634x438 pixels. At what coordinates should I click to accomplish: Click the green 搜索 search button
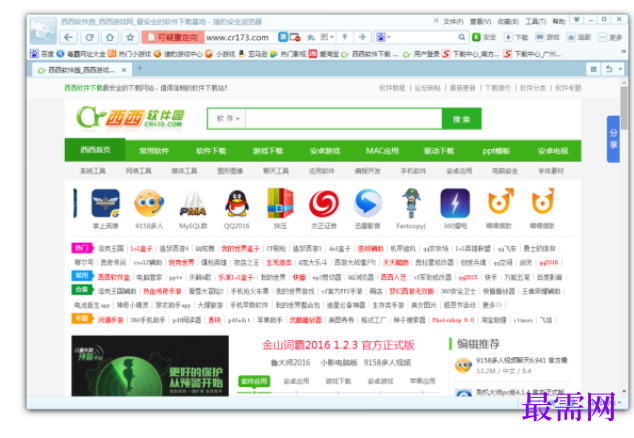point(461,119)
